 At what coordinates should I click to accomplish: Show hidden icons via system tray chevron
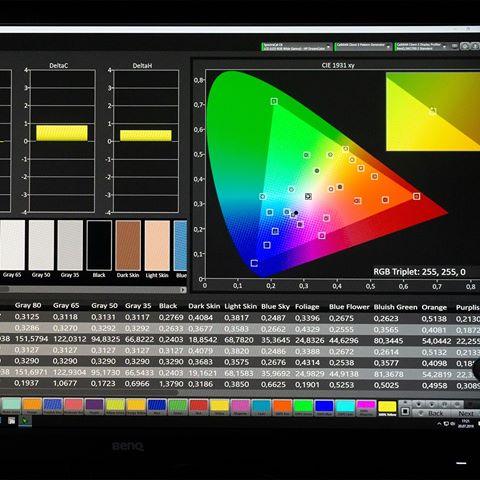pos(439,424)
